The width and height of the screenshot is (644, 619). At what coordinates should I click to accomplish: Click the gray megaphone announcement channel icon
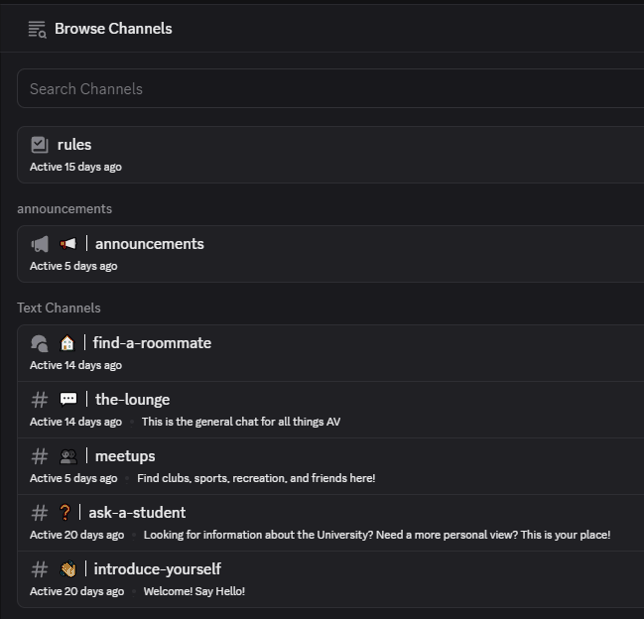pos(40,244)
